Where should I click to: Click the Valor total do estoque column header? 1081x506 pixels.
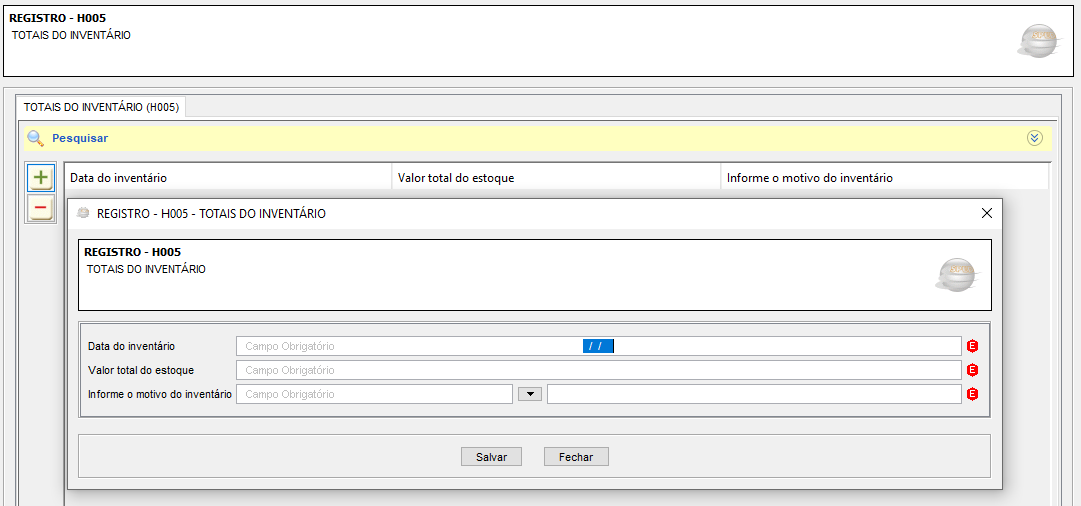[x=456, y=178]
